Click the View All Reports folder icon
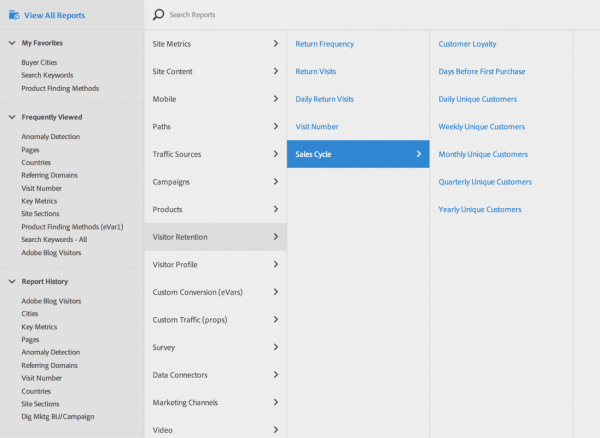Image resolution: width=600 pixels, height=438 pixels. pos(14,15)
